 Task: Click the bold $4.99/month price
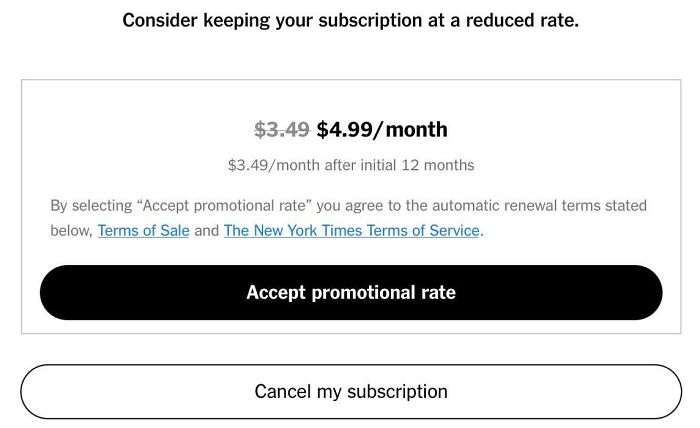pos(382,130)
